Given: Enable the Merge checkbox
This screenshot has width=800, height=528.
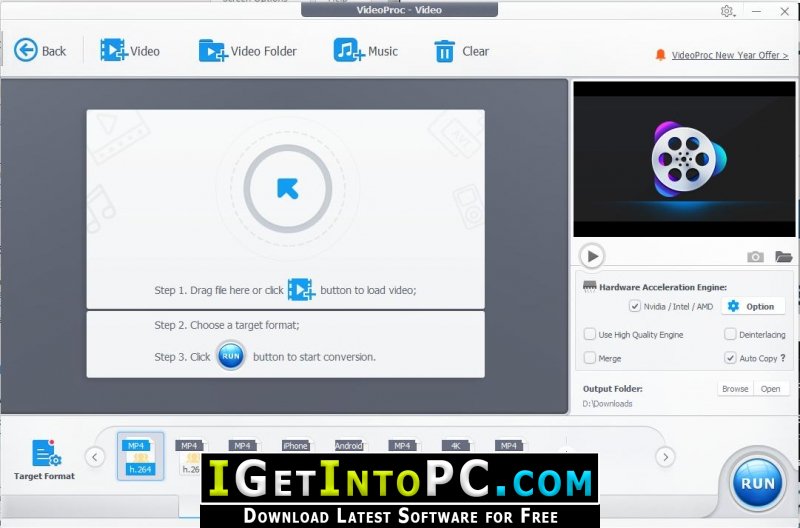Looking at the screenshot, I should (590, 358).
